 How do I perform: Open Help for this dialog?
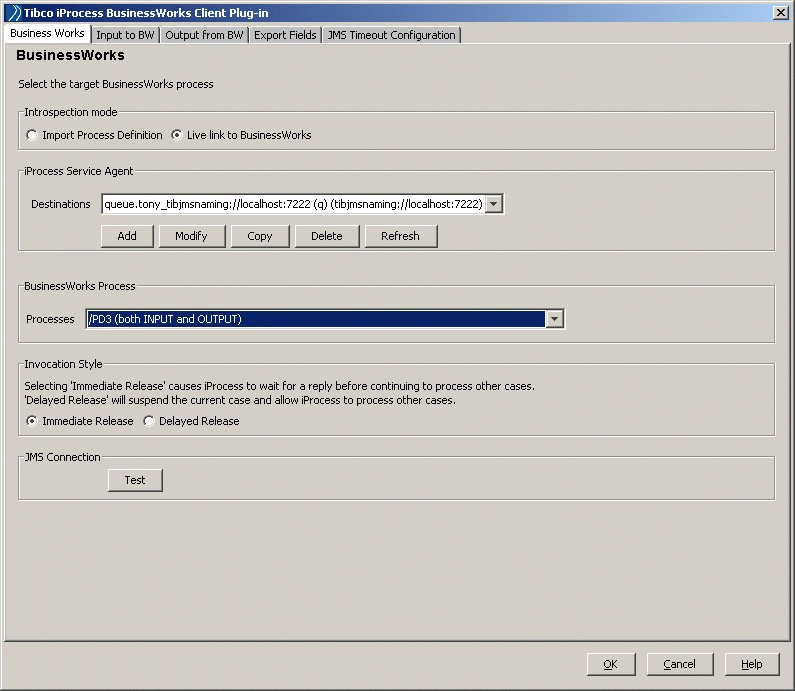click(x=751, y=664)
